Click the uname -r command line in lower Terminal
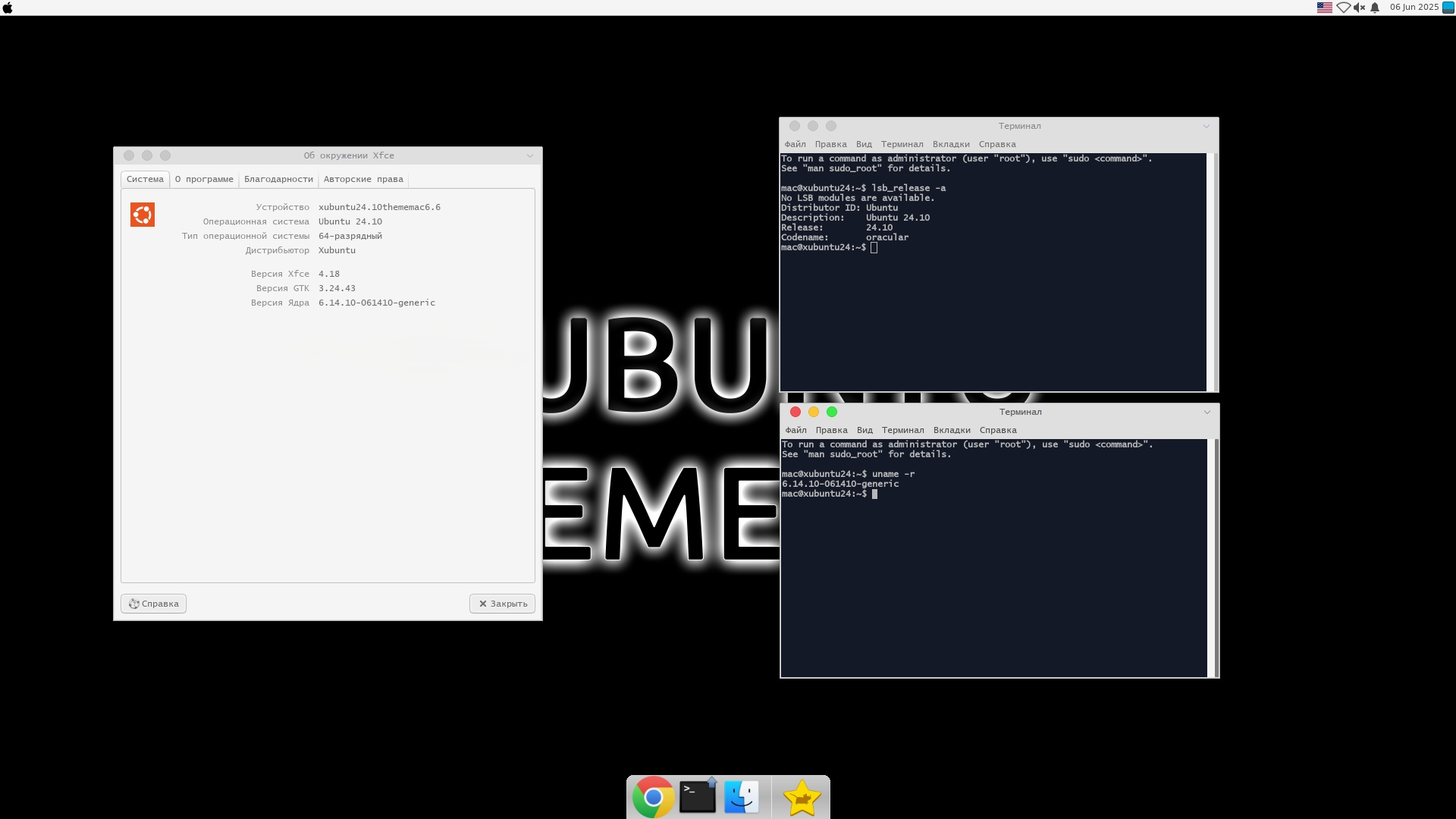1456x819 pixels. 849,474
